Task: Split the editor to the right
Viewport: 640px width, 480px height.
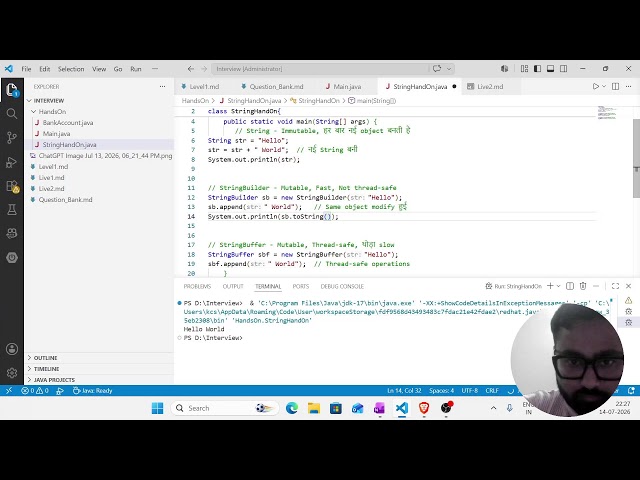Action: (x=616, y=87)
